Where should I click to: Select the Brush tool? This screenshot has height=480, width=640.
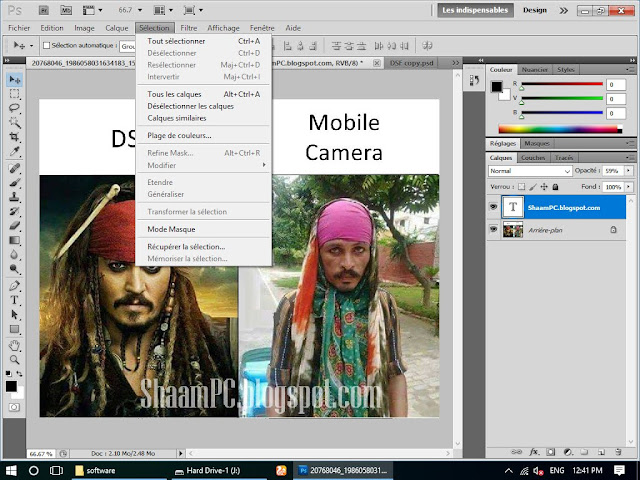pos(14,182)
